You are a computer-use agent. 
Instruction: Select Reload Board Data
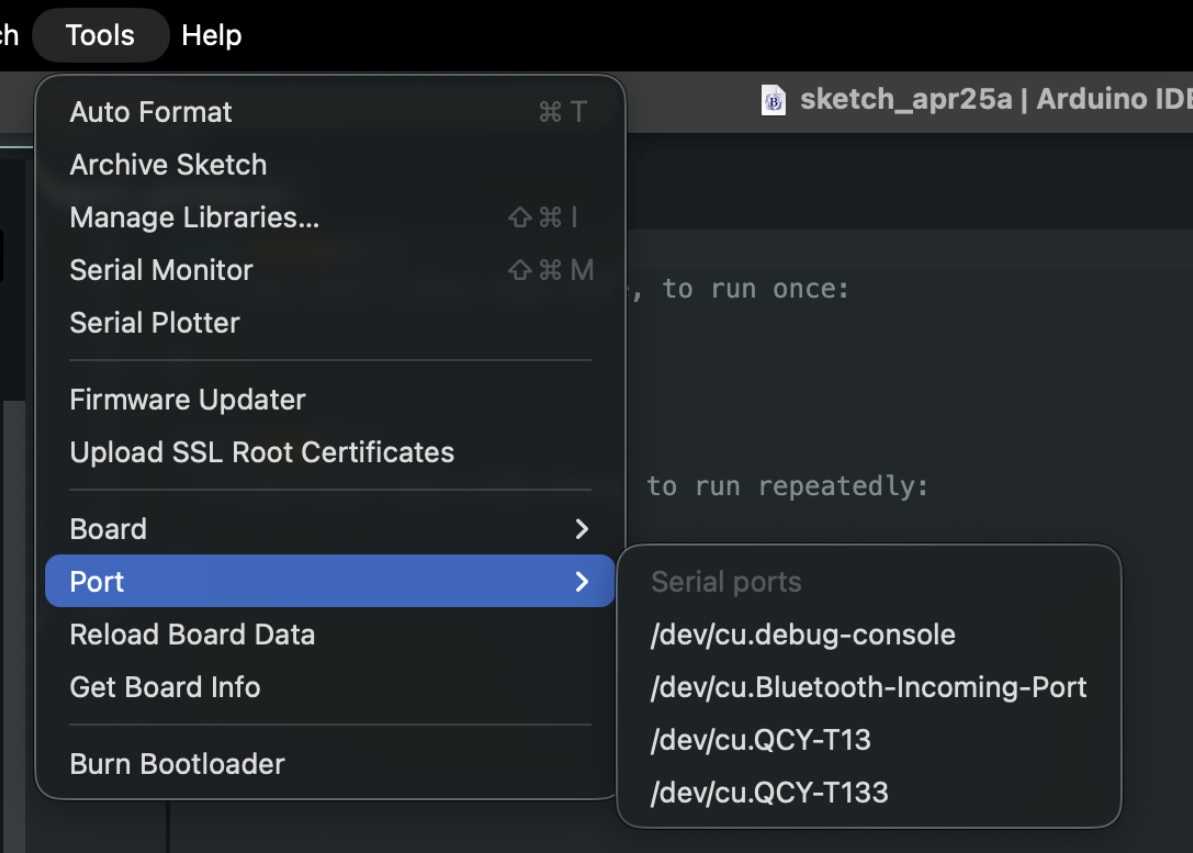(329, 634)
